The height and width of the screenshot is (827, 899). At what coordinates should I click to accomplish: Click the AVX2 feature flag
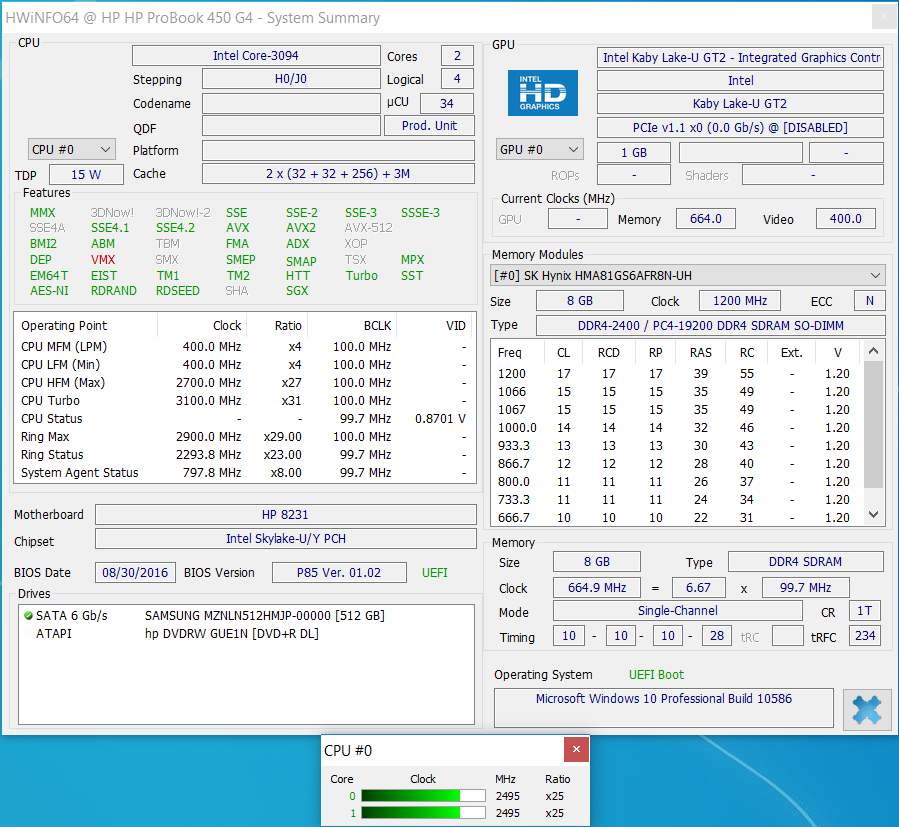click(x=301, y=228)
